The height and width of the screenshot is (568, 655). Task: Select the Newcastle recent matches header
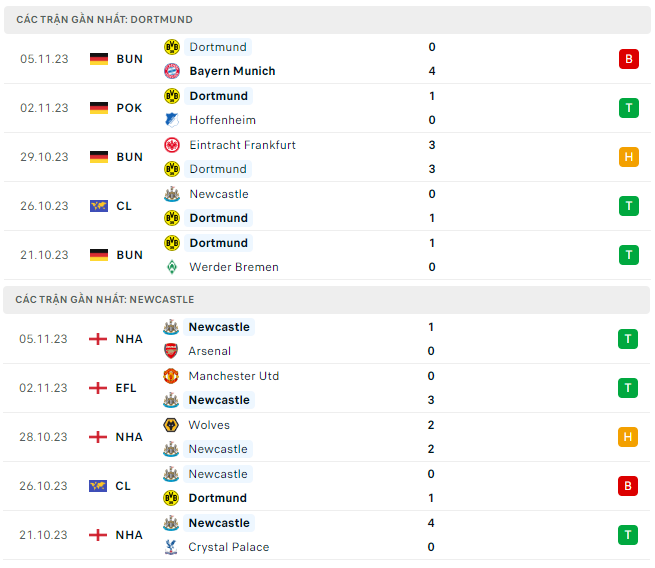click(x=105, y=299)
